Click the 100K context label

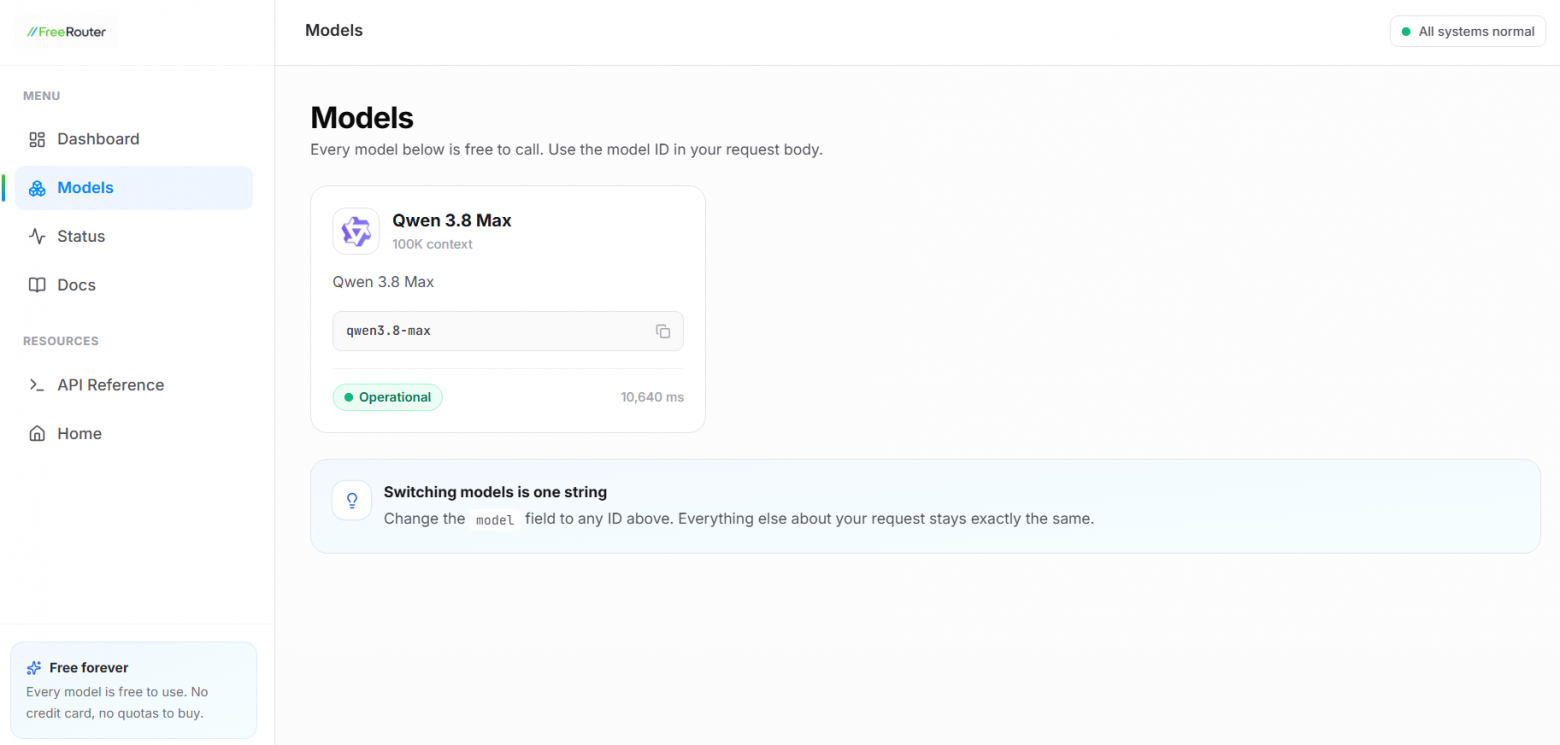(432, 244)
